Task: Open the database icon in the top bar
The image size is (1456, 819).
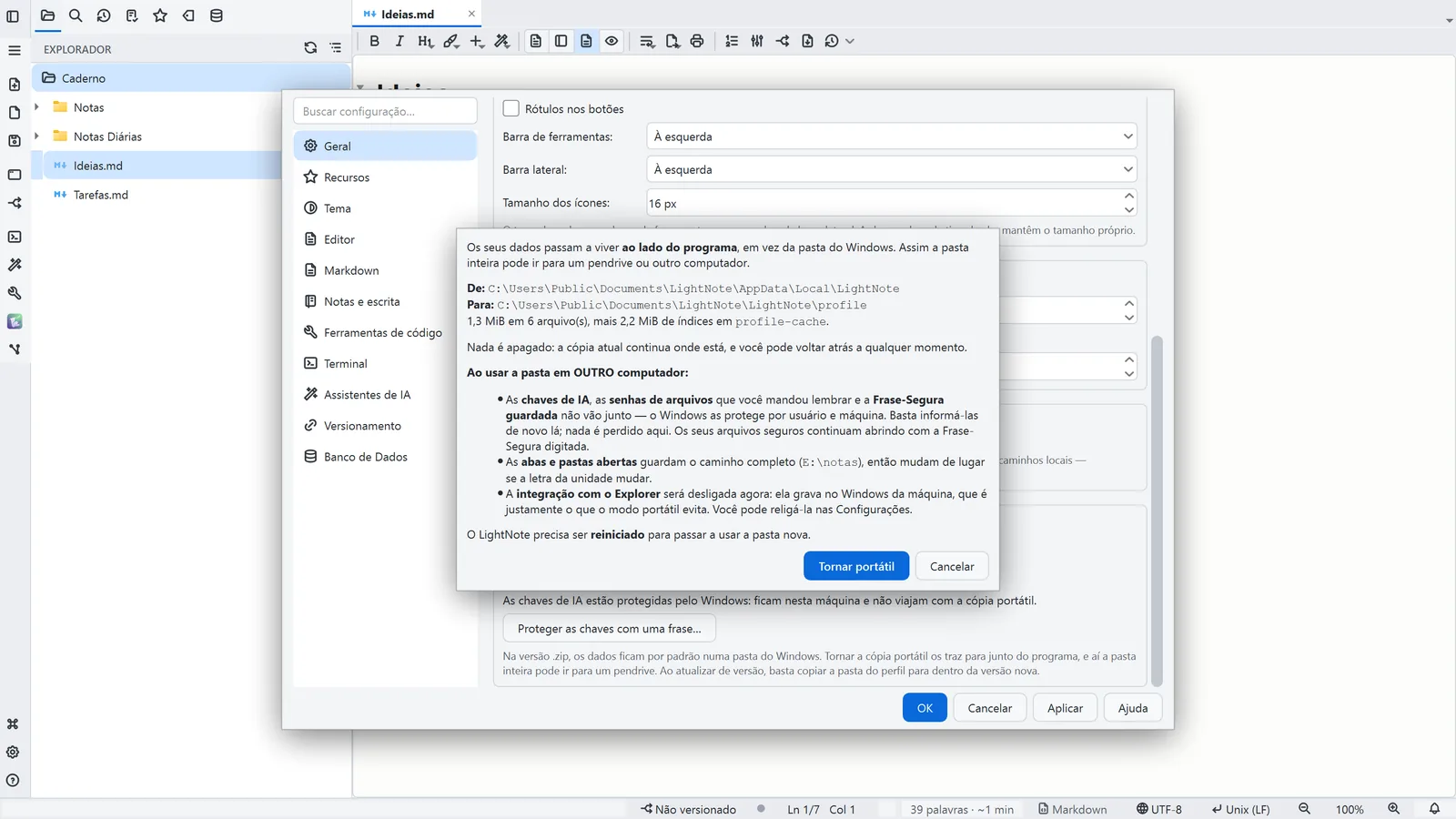Action: tap(217, 15)
